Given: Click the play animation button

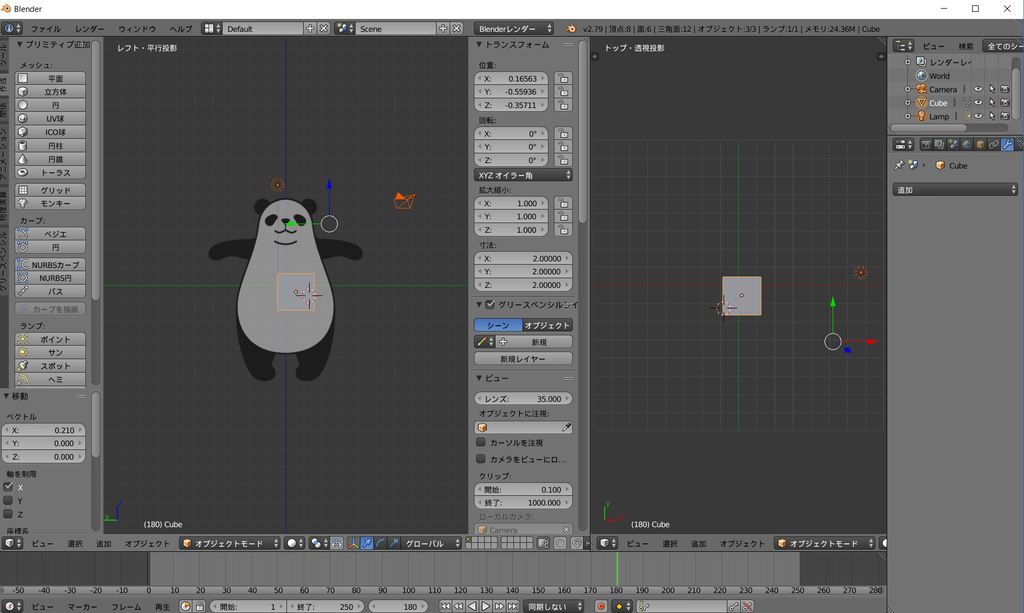Looking at the screenshot, I should 486,606.
